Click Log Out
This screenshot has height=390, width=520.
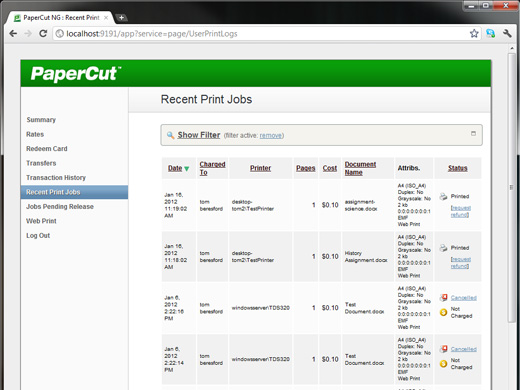coord(38,235)
